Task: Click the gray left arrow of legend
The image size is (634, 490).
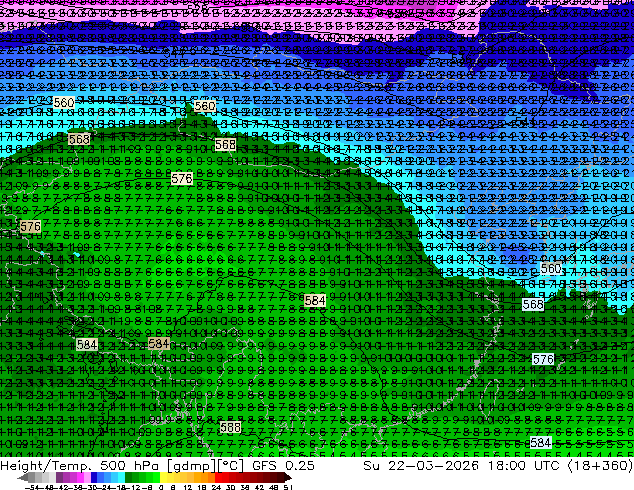Action: click(23, 478)
